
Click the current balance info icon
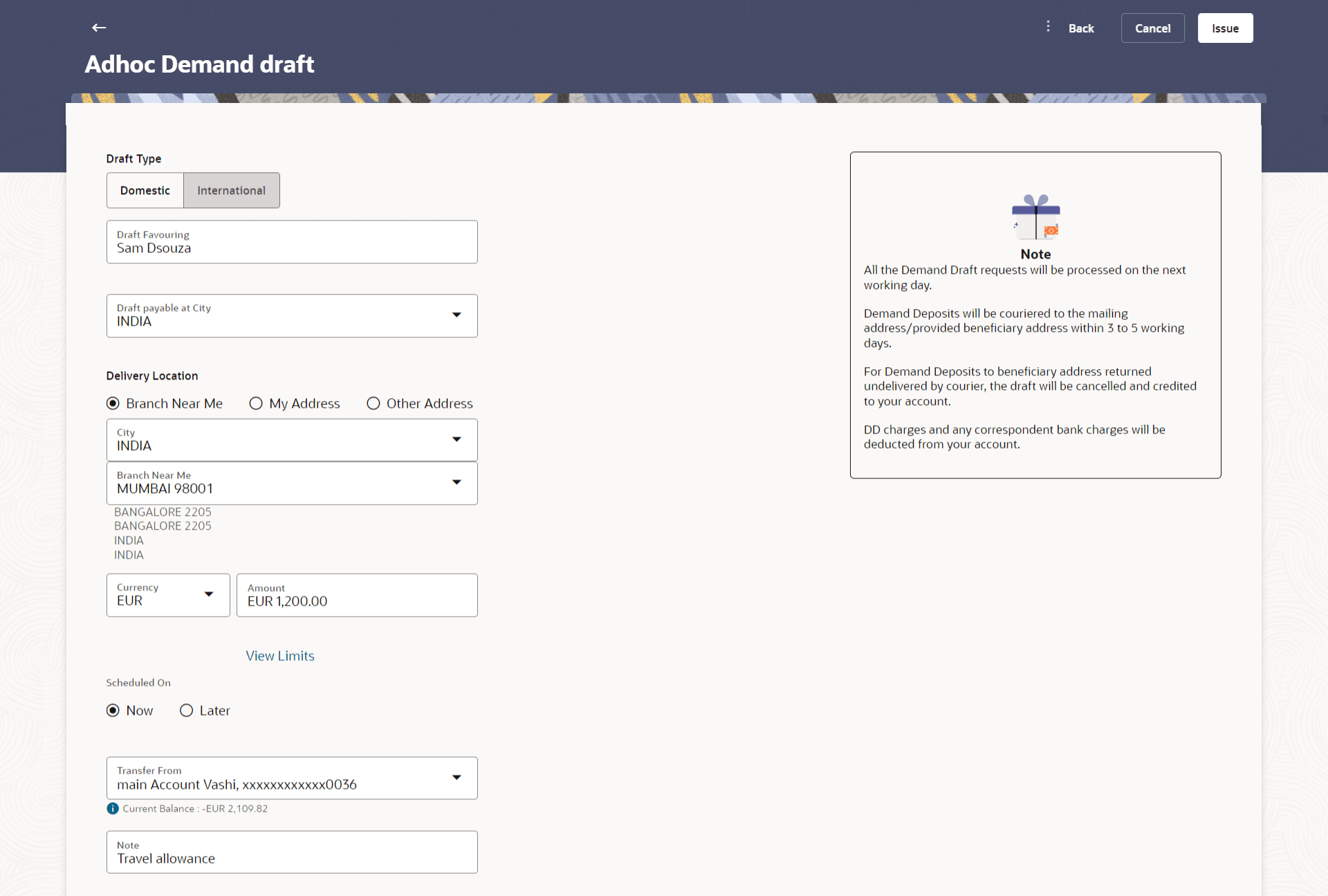113,808
